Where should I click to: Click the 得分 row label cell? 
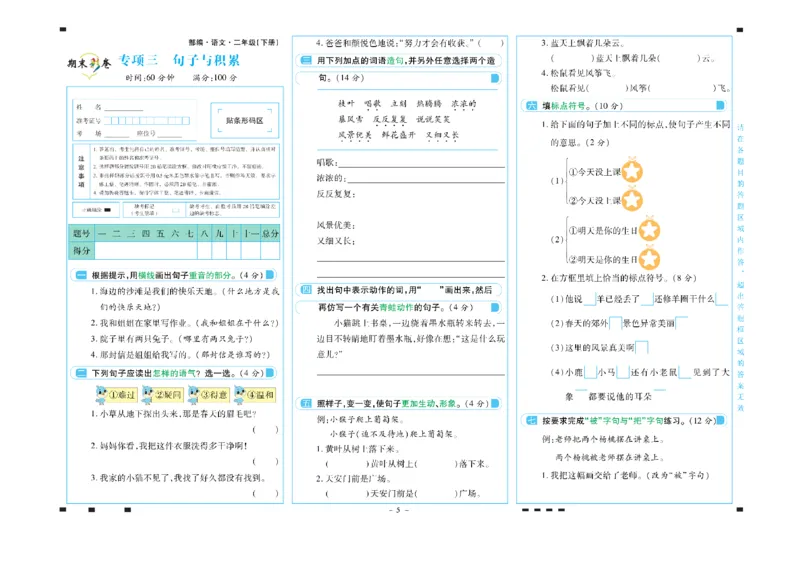pos(82,251)
